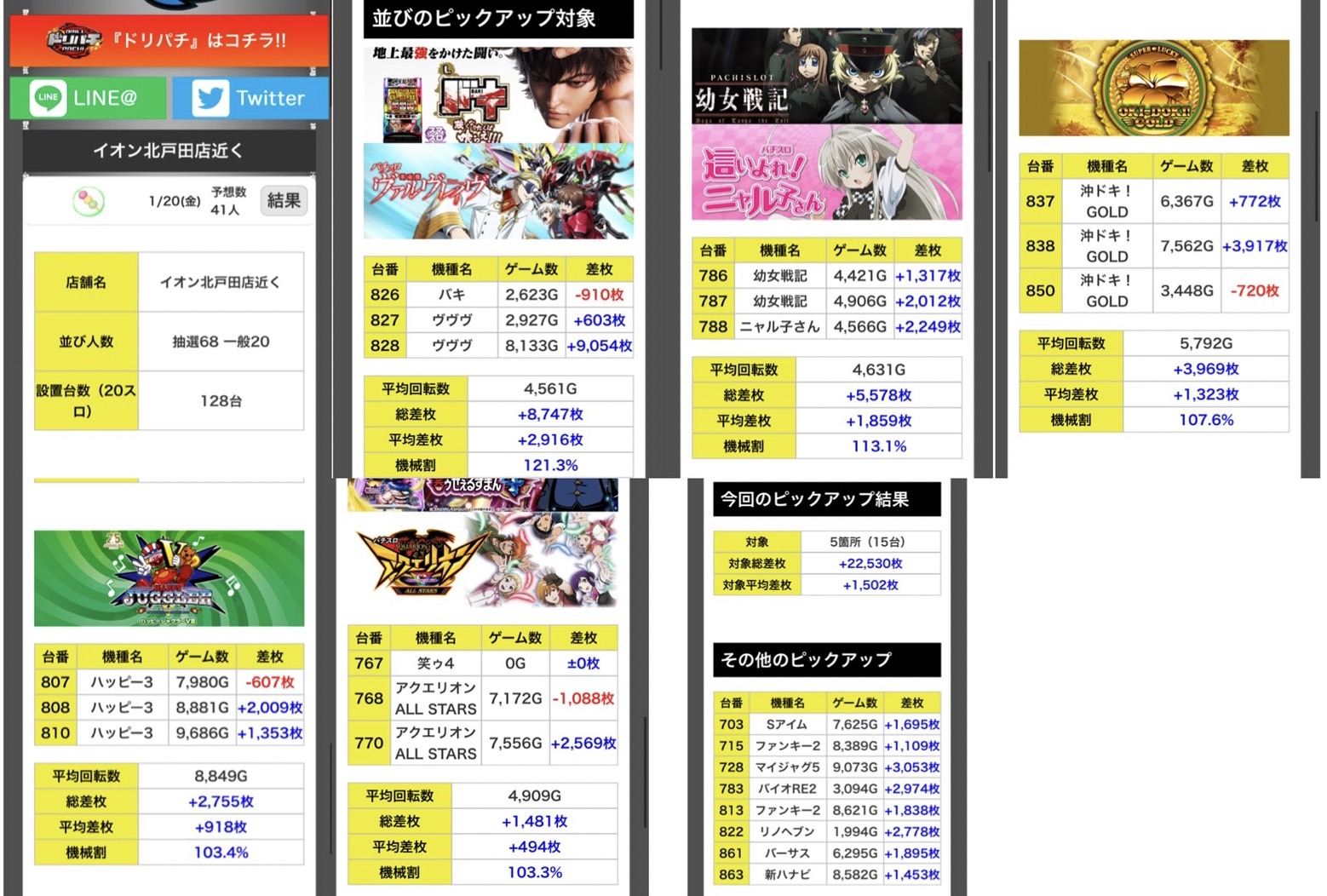Select the 抽選68 一般20 cell
1327x896 pixels.
(x=221, y=342)
